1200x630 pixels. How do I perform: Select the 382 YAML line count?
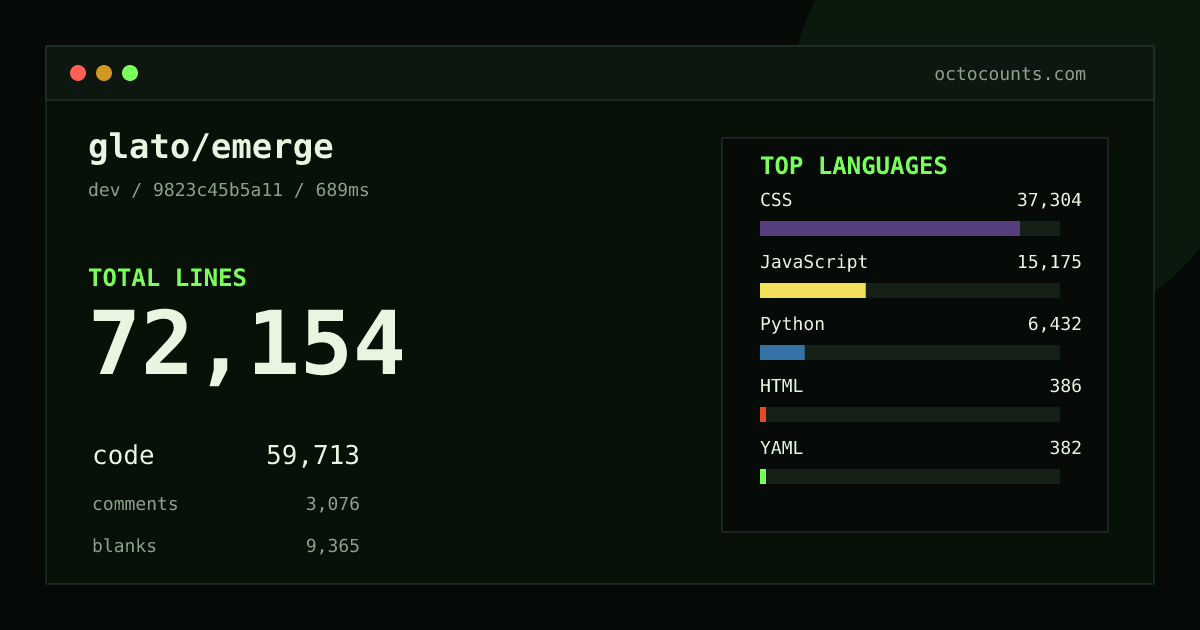[1065, 448]
